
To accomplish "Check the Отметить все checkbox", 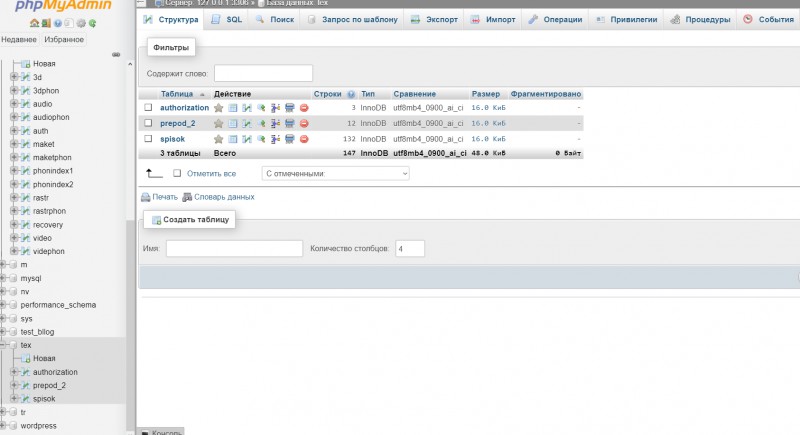I will [x=177, y=173].
